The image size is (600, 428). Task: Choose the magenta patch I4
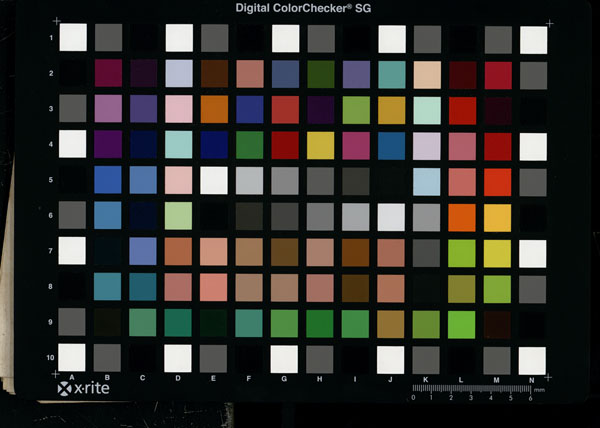point(356,146)
